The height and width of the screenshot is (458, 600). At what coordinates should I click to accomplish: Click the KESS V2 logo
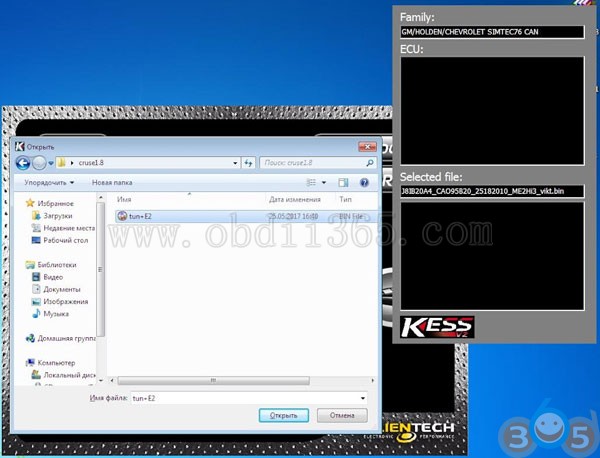(x=437, y=327)
